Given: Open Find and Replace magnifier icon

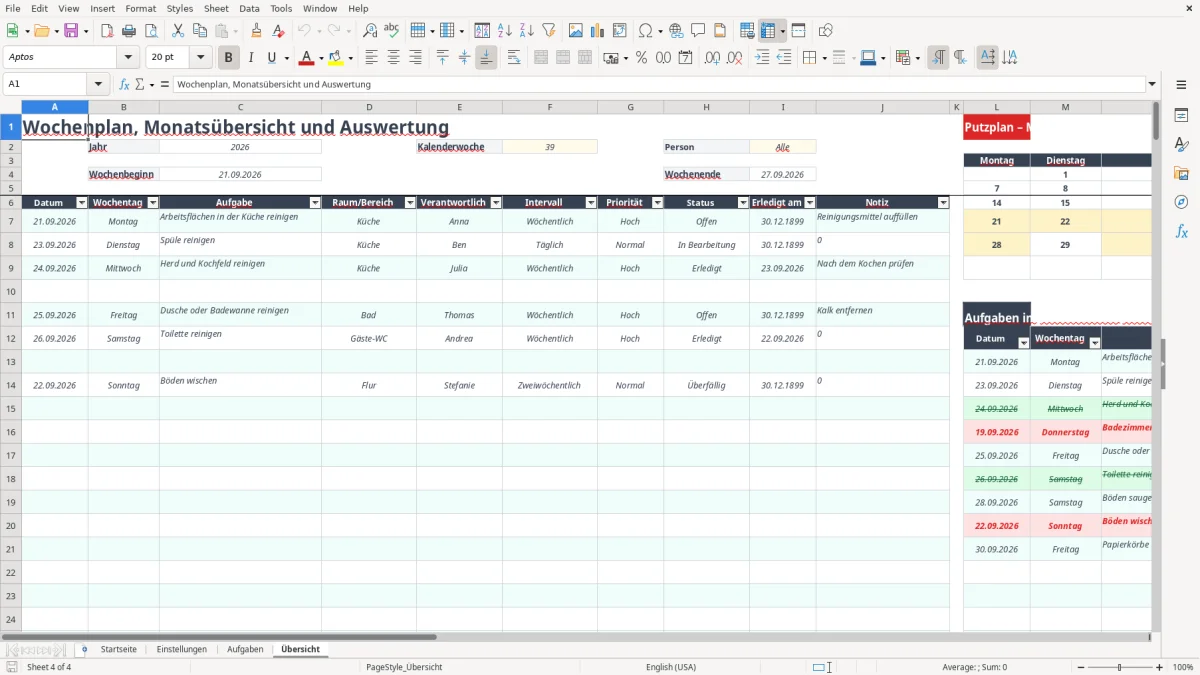Looking at the screenshot, I should point(370,31).
